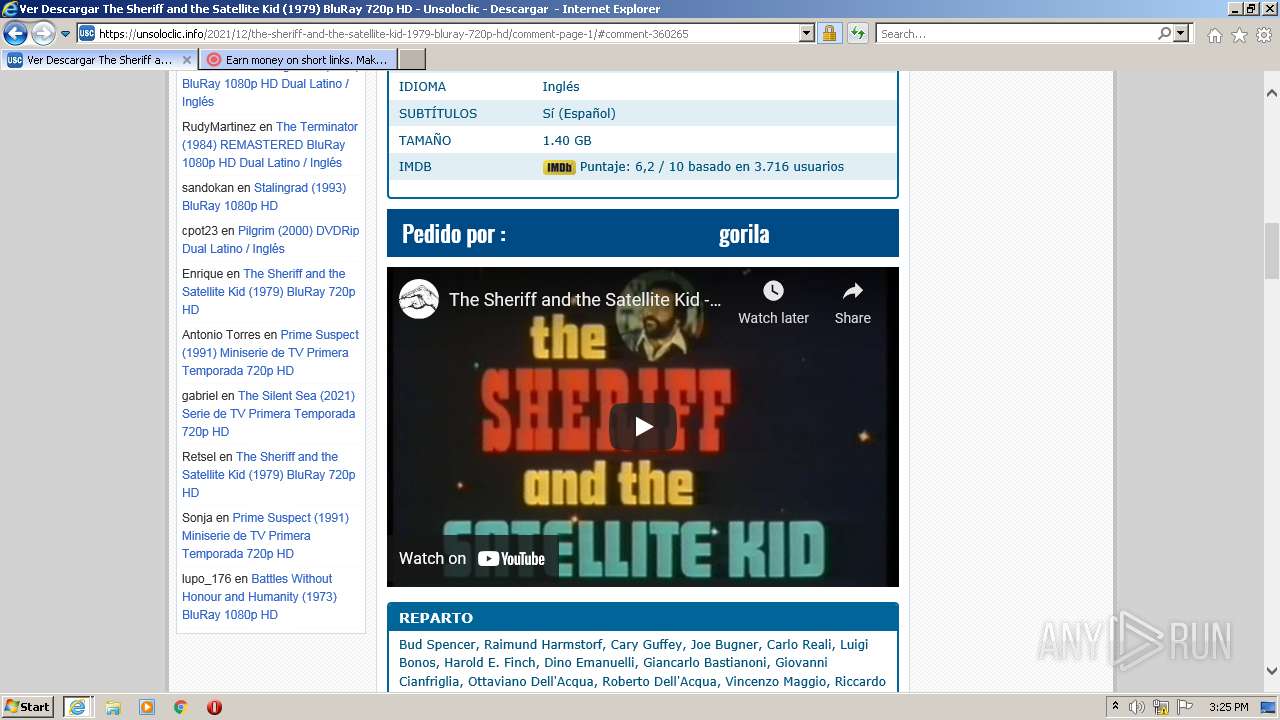Expand the search provider dropdown
Screen dimensions: 1280x720
click(1182, 33)
